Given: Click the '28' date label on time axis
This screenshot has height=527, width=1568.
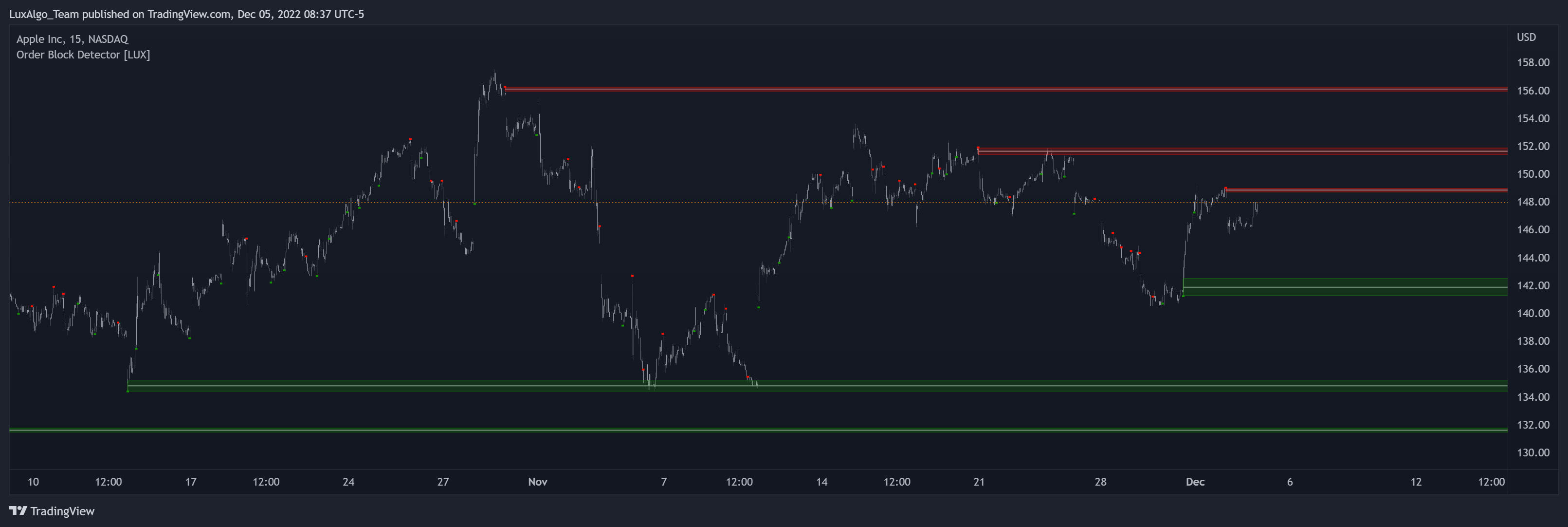Looking at the screenshot, I should click(x=1100, y=482).
